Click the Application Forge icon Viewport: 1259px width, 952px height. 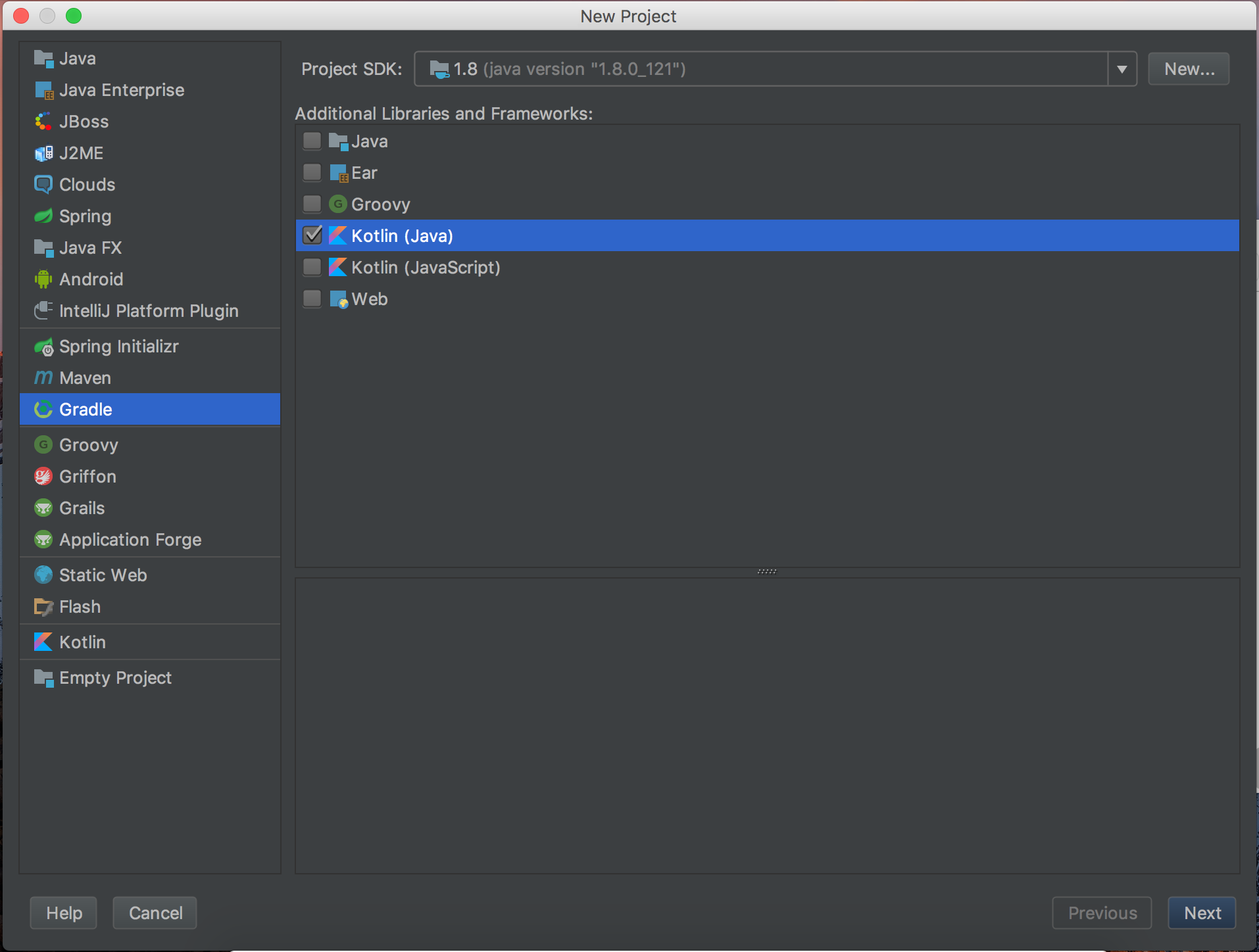point(43,540)
